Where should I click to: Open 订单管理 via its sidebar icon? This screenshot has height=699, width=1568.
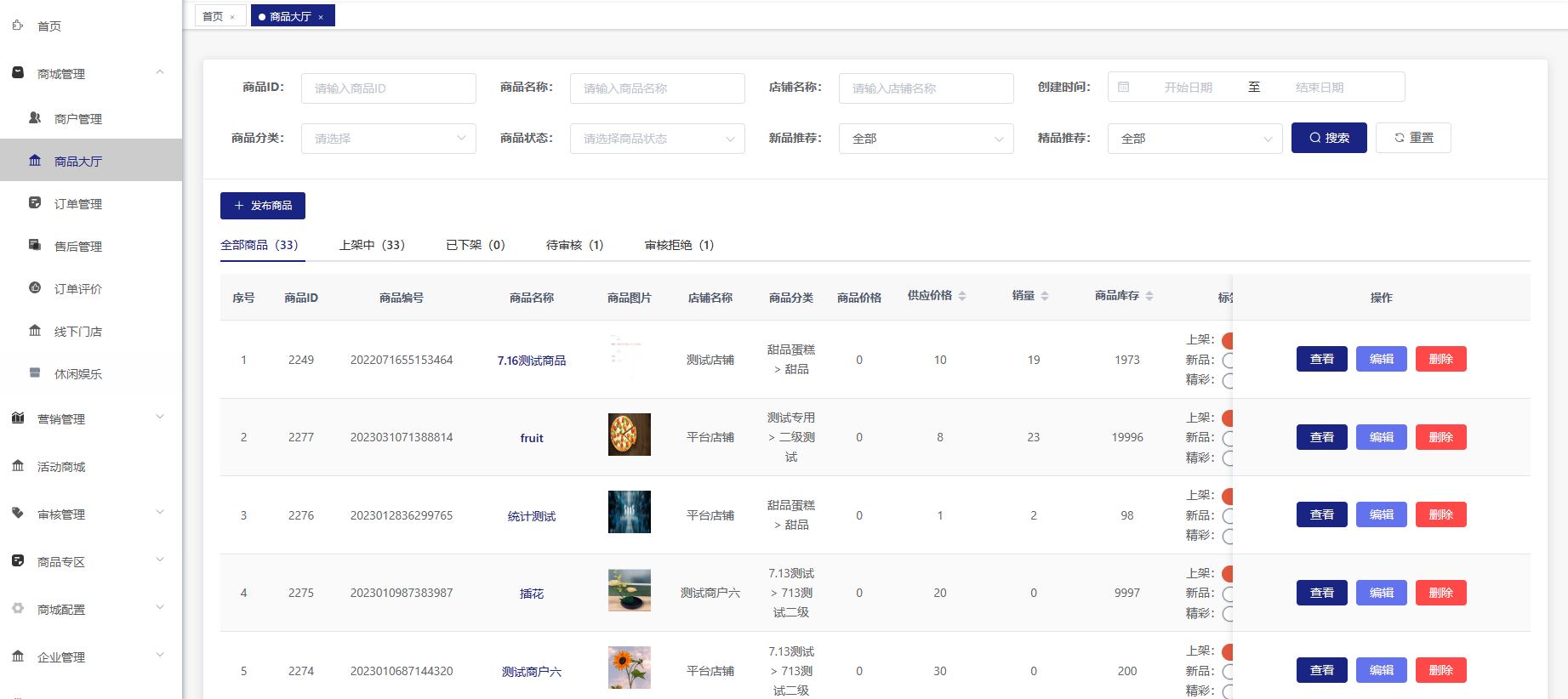coord(35,203)
